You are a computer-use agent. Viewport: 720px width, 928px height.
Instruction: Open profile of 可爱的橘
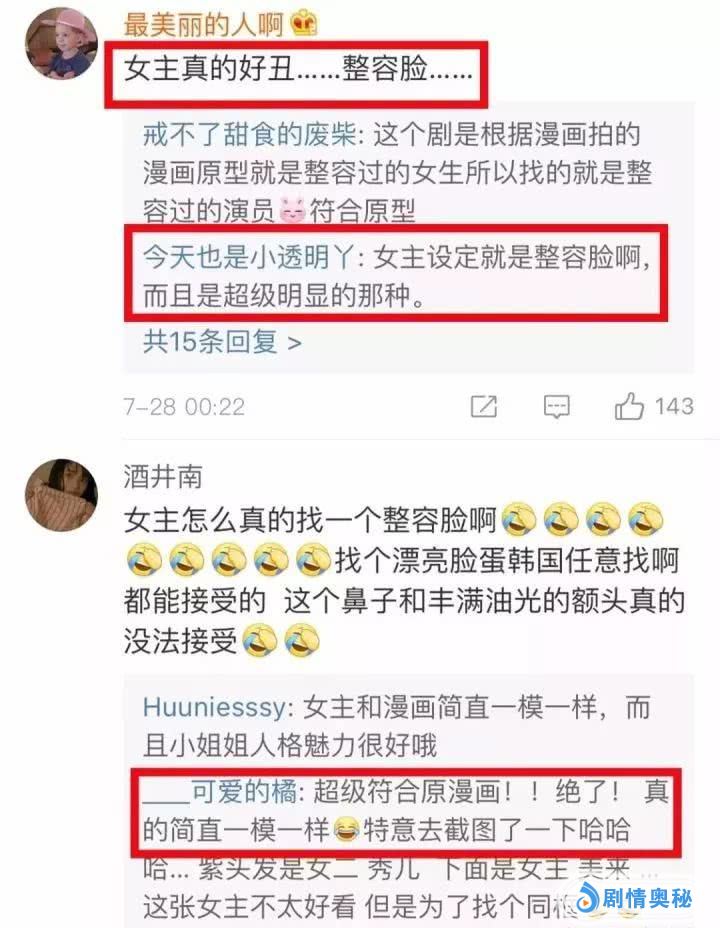click(219, 792)
